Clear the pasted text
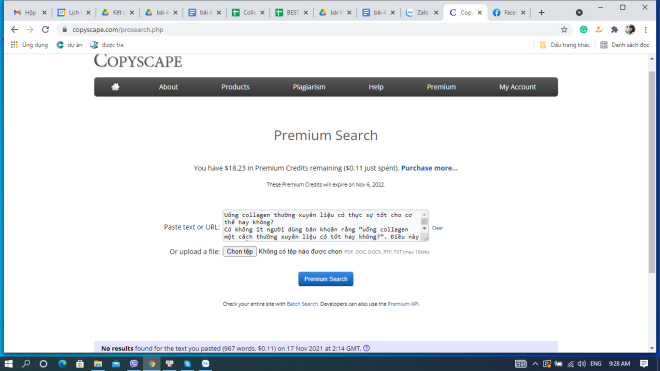The width and height of the screenshot is (660, 371). (x=437, y=228)
